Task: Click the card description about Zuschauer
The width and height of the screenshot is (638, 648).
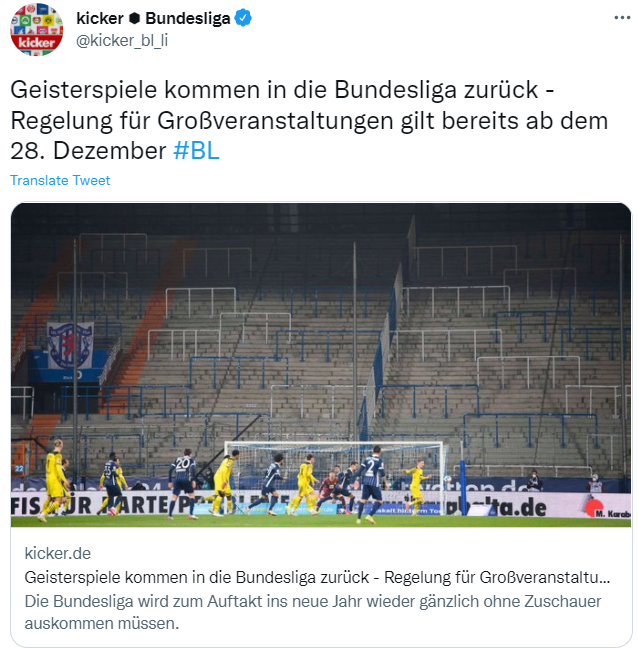Action: pos(313,612)
